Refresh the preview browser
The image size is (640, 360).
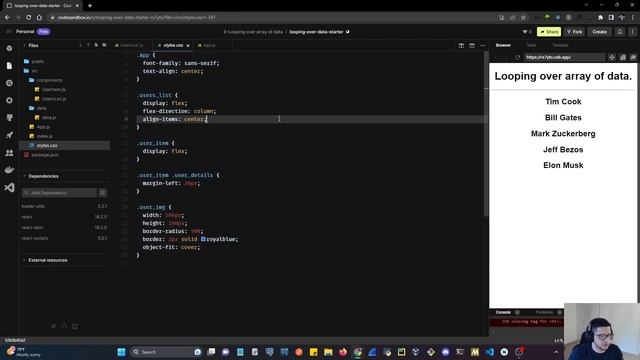518,58
